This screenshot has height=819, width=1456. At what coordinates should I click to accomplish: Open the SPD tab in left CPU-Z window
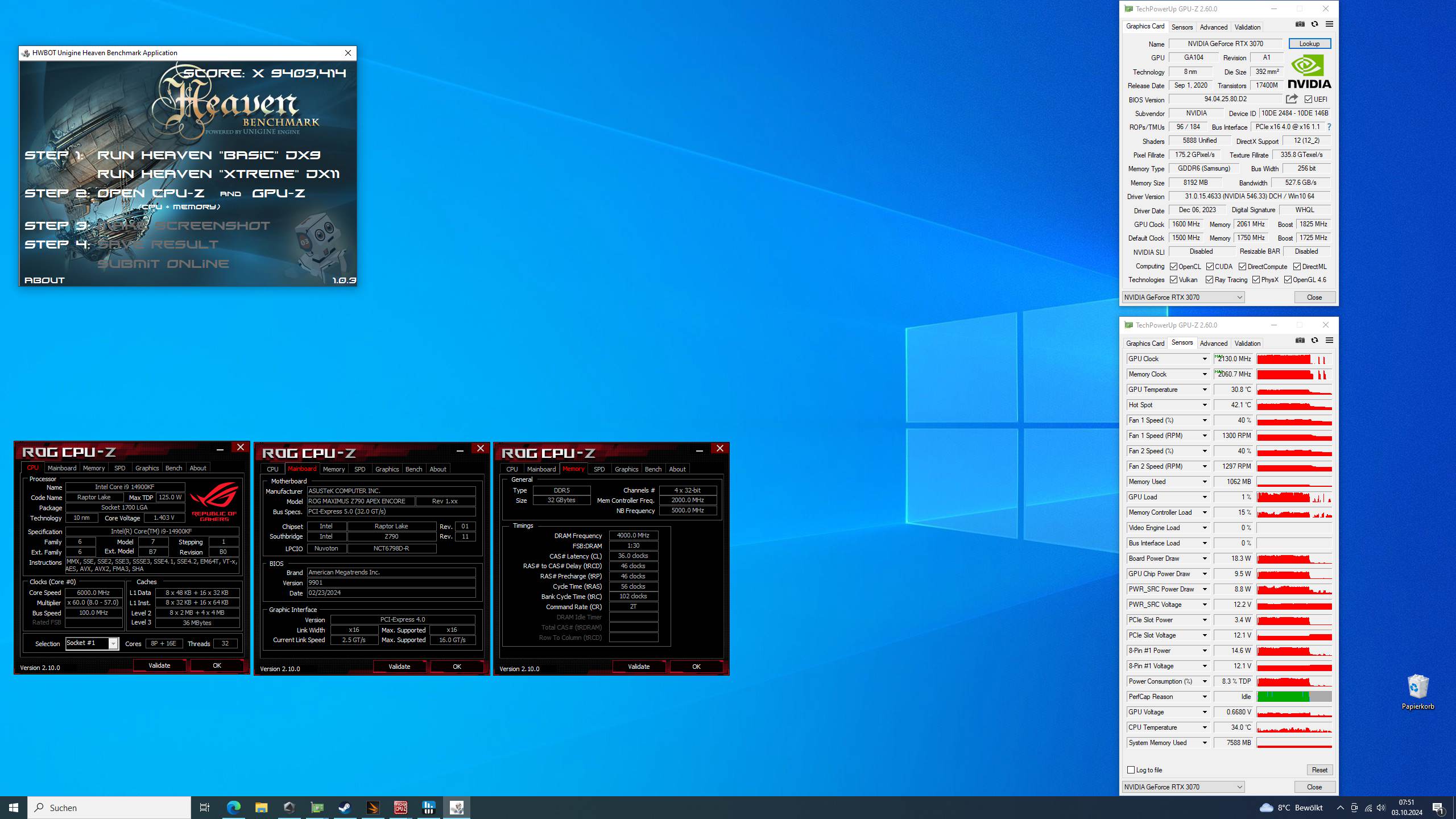pyautogui.click(x=119, y=468)
